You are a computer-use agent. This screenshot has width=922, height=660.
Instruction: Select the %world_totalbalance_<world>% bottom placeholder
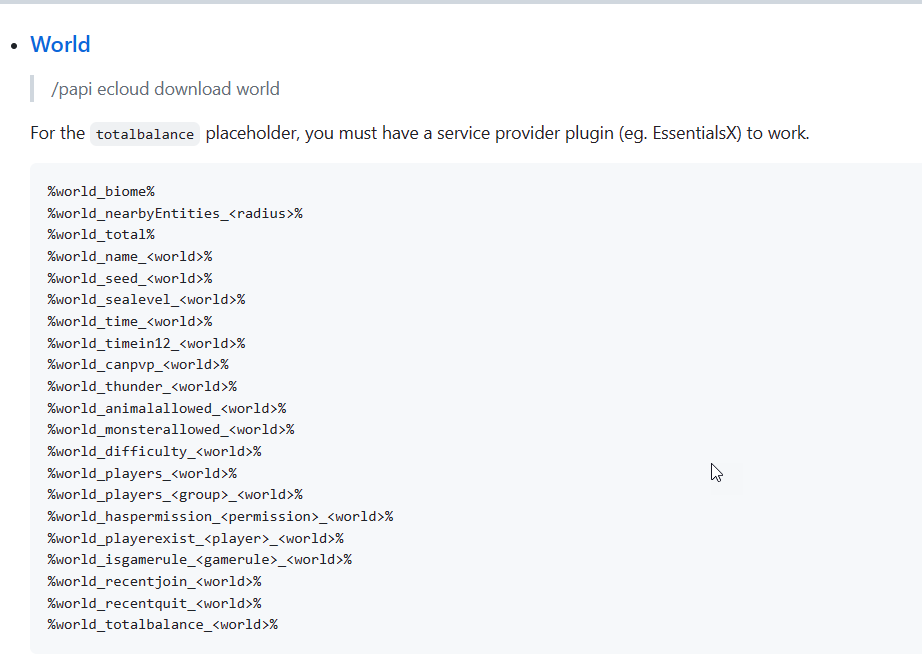tap(163, 624)
